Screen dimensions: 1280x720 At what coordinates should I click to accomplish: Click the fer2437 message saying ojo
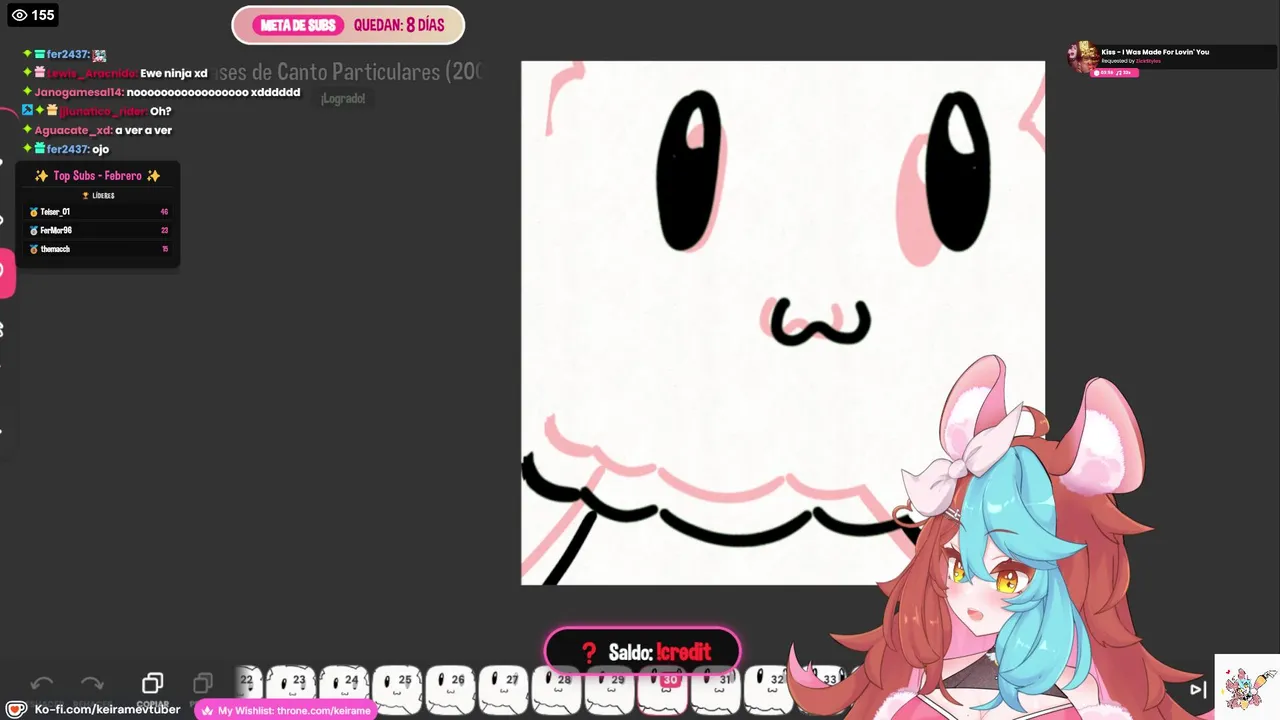point(65,149)
